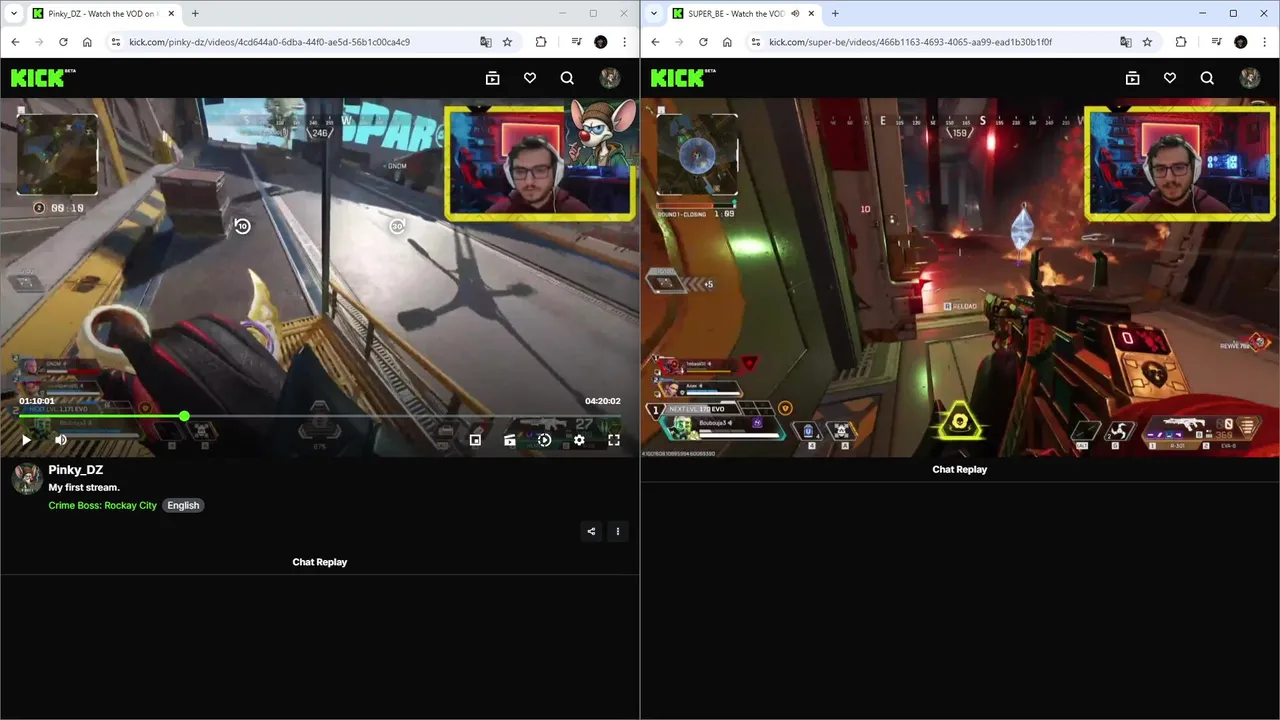Open Chrome profile in SUPER_BE window

[1241, 42]
